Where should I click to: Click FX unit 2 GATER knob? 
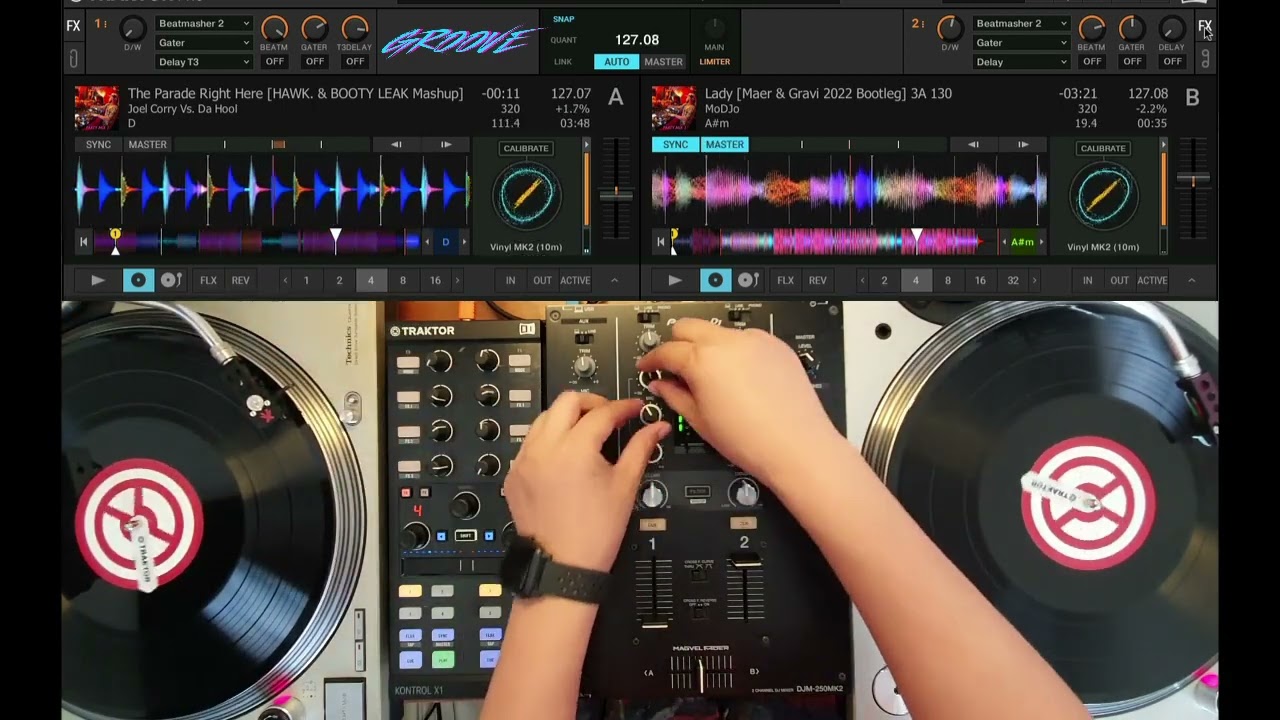coord(1131,28)
